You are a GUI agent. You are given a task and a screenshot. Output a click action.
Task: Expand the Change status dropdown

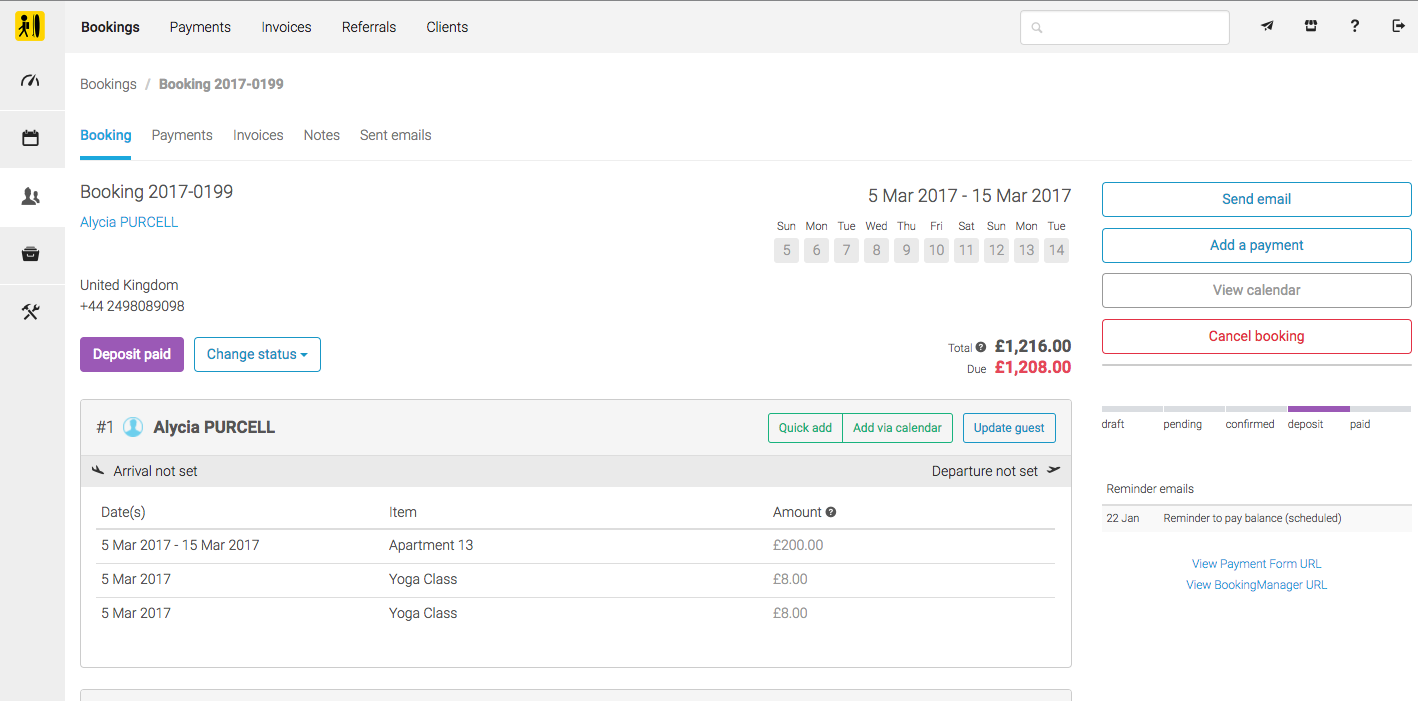(257, 354)
